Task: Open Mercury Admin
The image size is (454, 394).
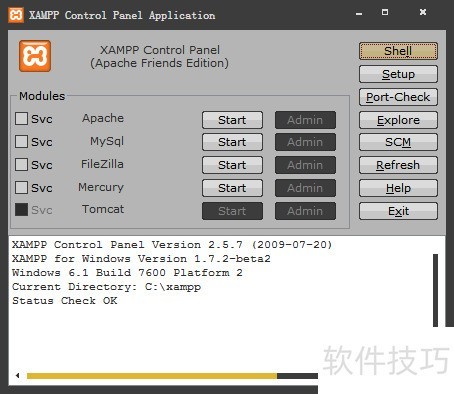Action: click(305, 188)
